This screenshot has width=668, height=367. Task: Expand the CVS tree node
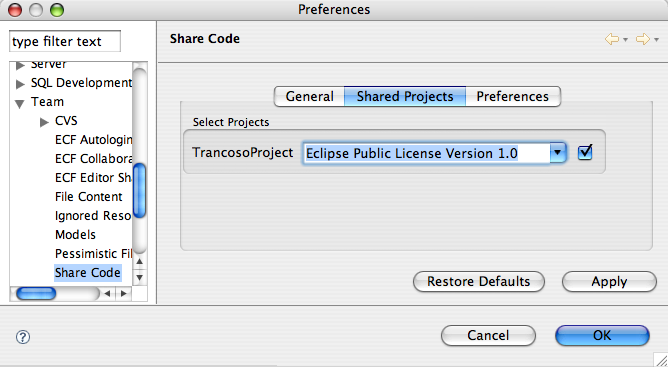point(44,123)
